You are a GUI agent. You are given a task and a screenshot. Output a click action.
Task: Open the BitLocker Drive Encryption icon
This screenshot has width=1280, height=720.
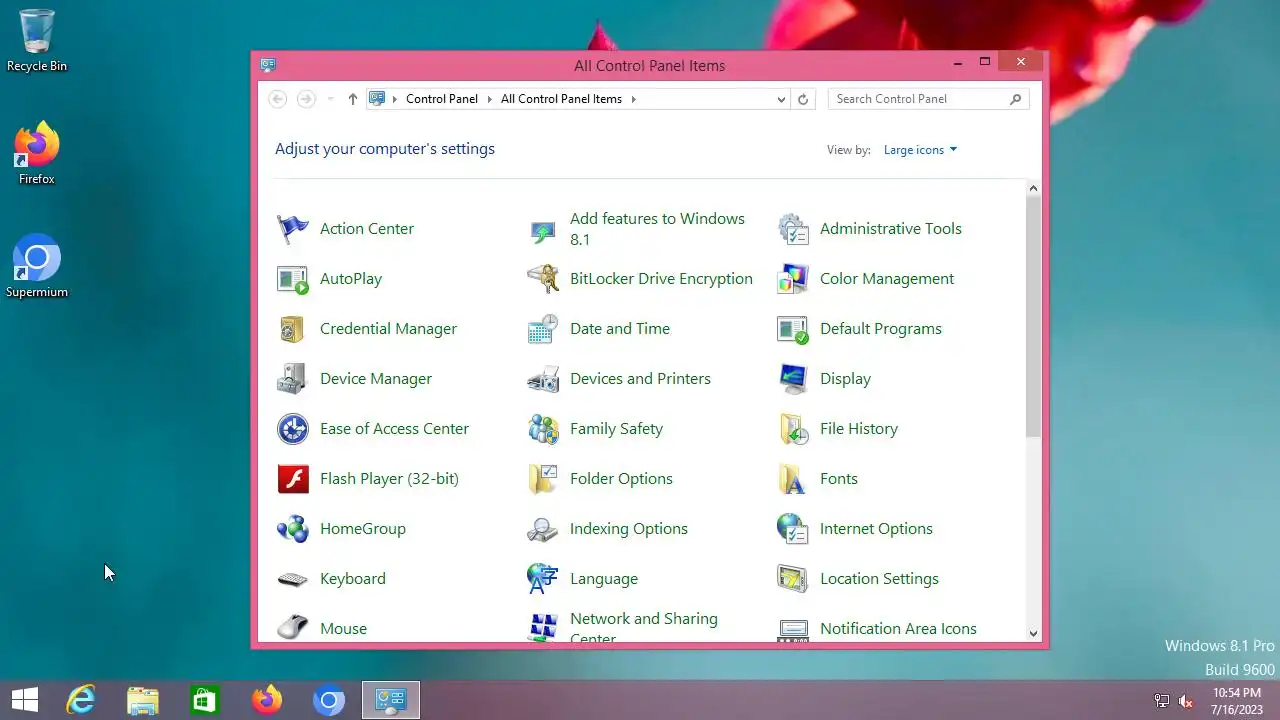tap(543, 279)
